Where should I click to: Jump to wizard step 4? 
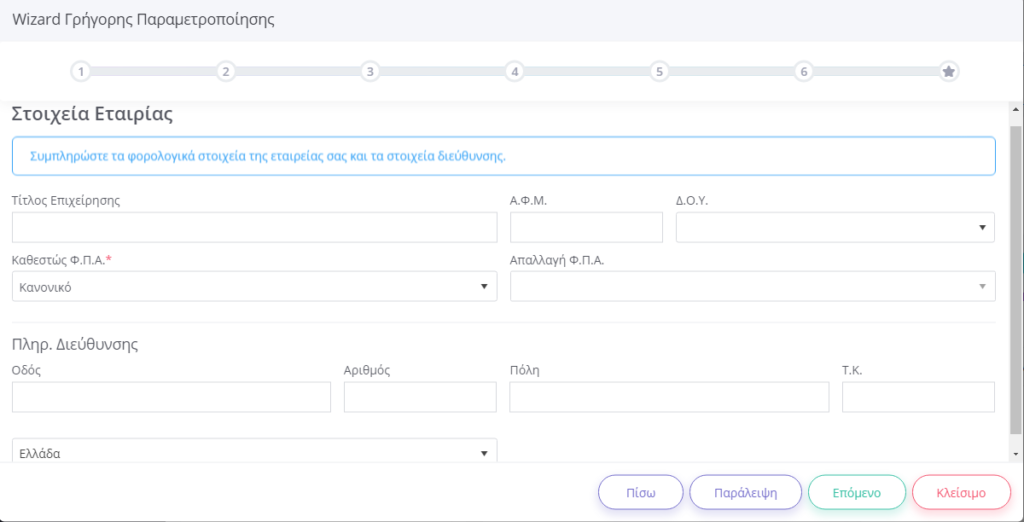tap(514, 71)
